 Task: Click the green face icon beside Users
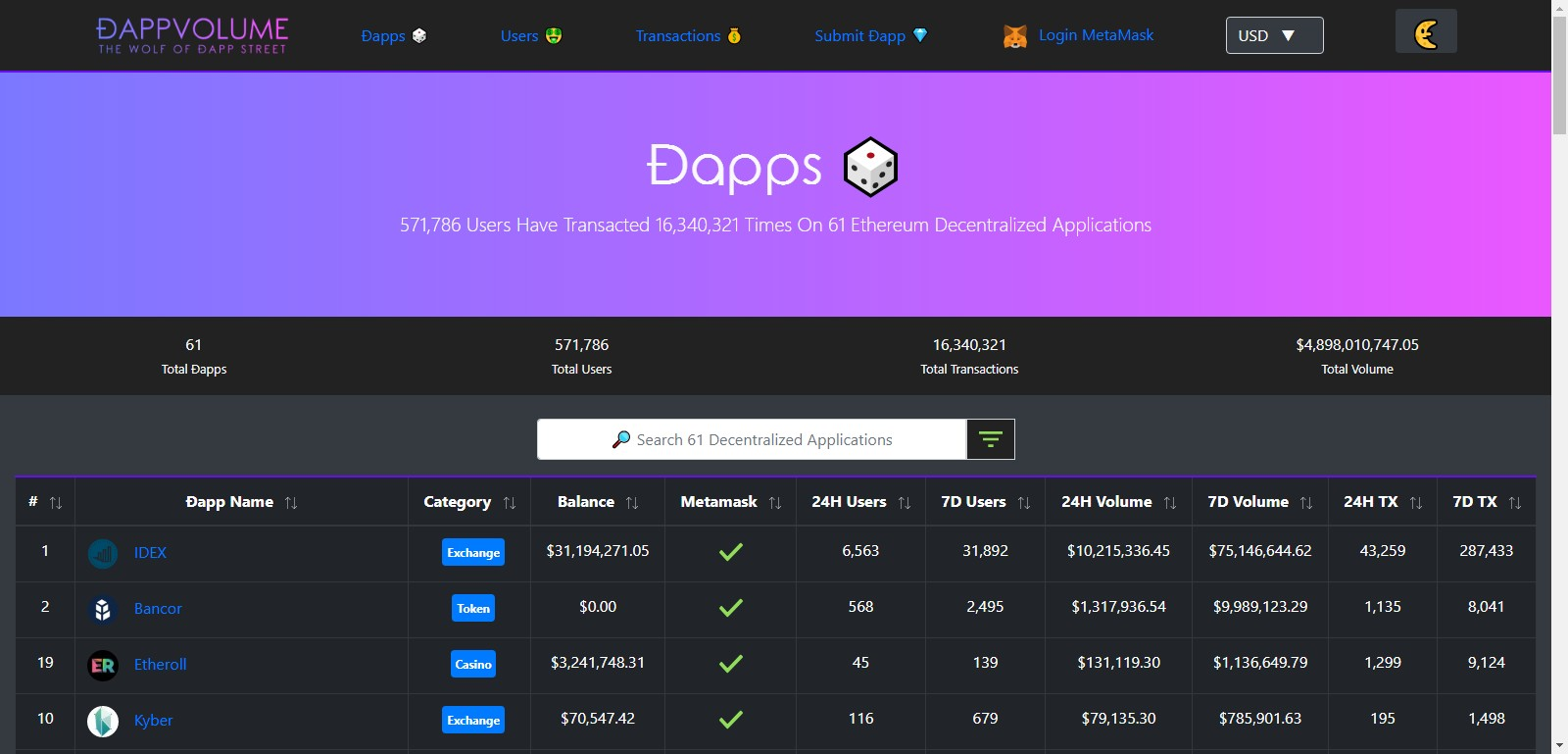pos(554,35)
